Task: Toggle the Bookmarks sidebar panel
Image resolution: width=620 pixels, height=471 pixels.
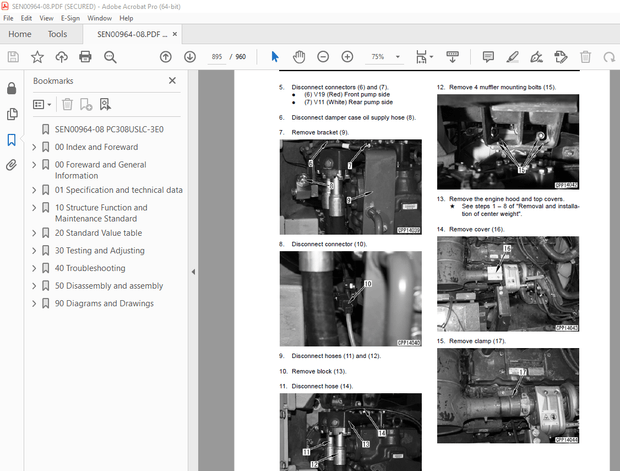Action: pyautogui.click(x=12, y=140)
